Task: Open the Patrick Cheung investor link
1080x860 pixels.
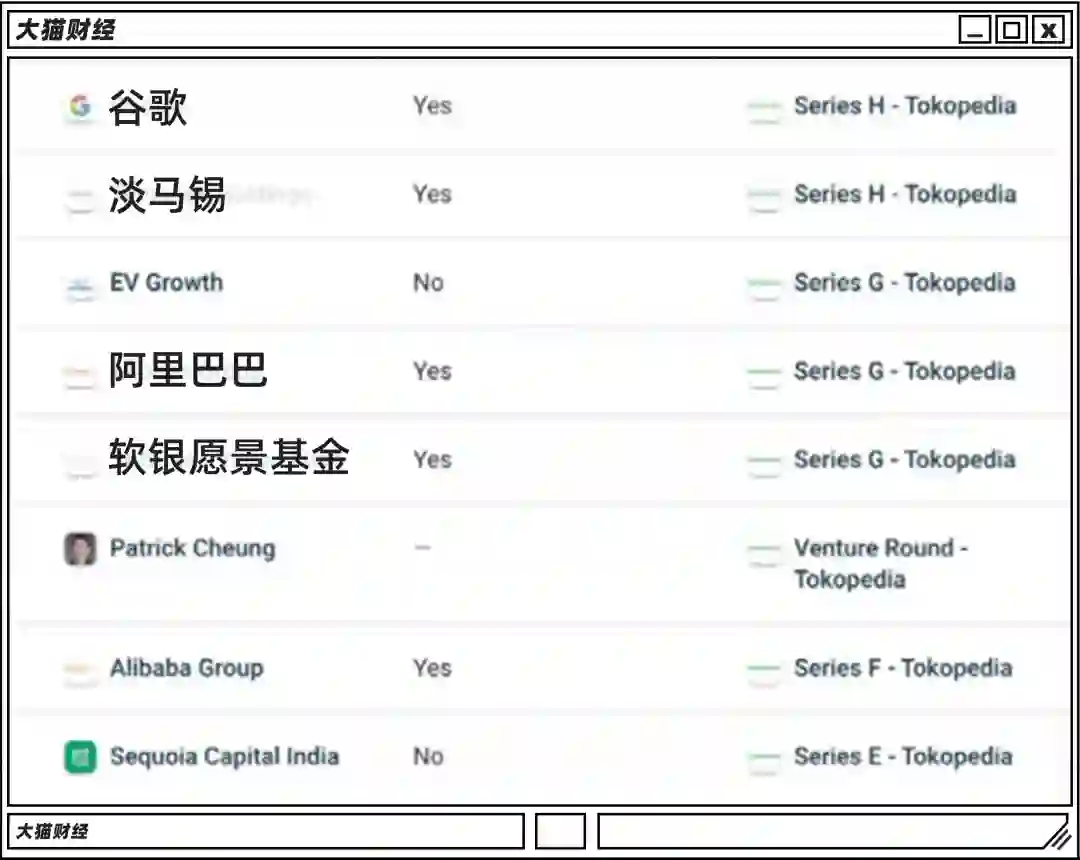Action: [193, 548]
